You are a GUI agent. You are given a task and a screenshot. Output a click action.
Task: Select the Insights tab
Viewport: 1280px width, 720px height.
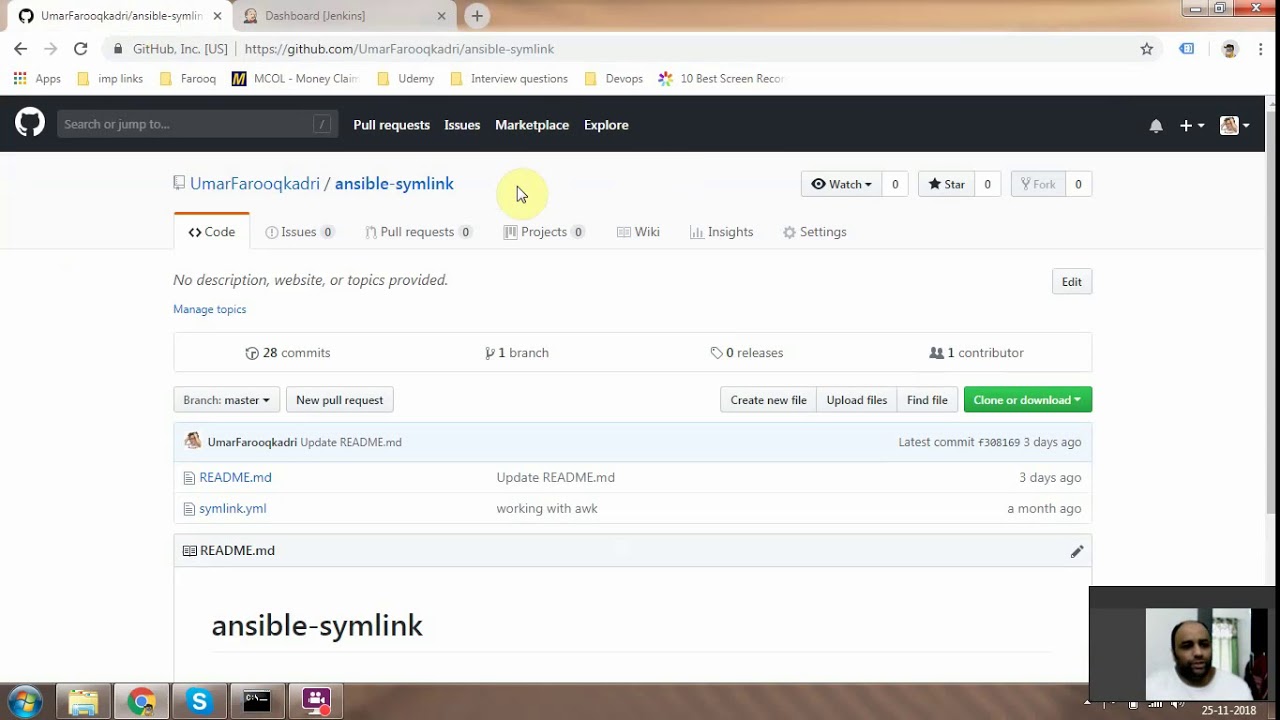[721, 232]
